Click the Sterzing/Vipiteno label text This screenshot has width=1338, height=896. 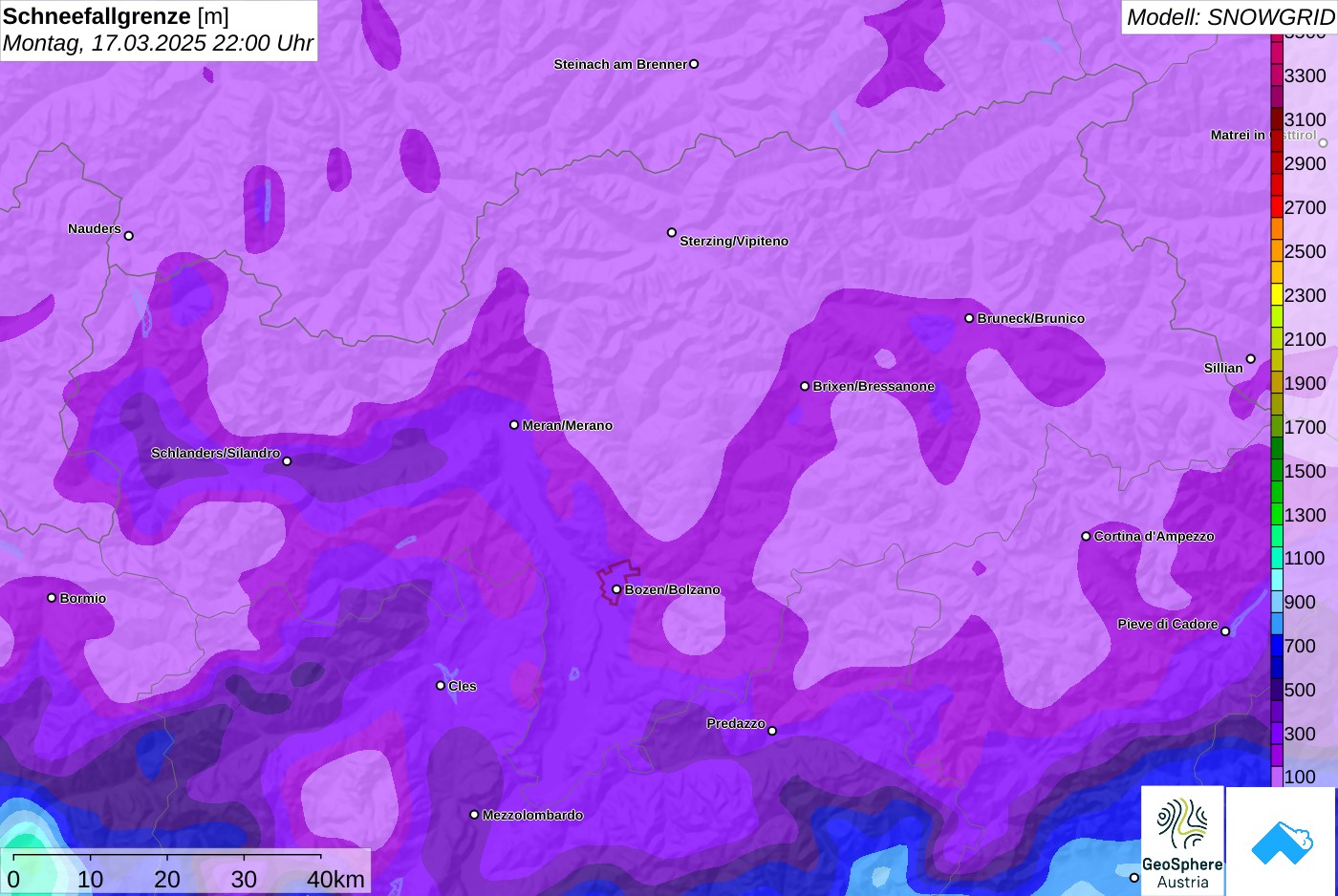734,241
